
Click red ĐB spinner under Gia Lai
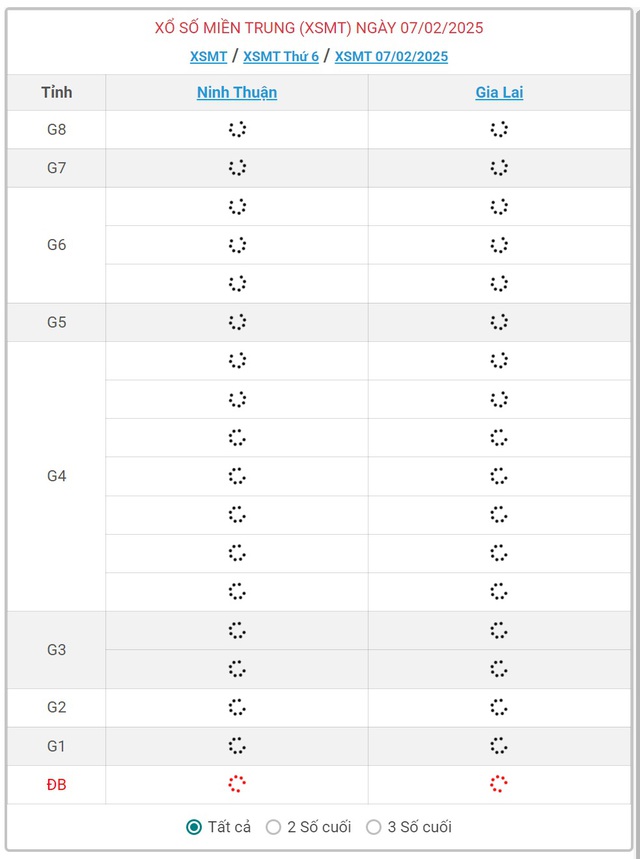click(x=499, y=784)
